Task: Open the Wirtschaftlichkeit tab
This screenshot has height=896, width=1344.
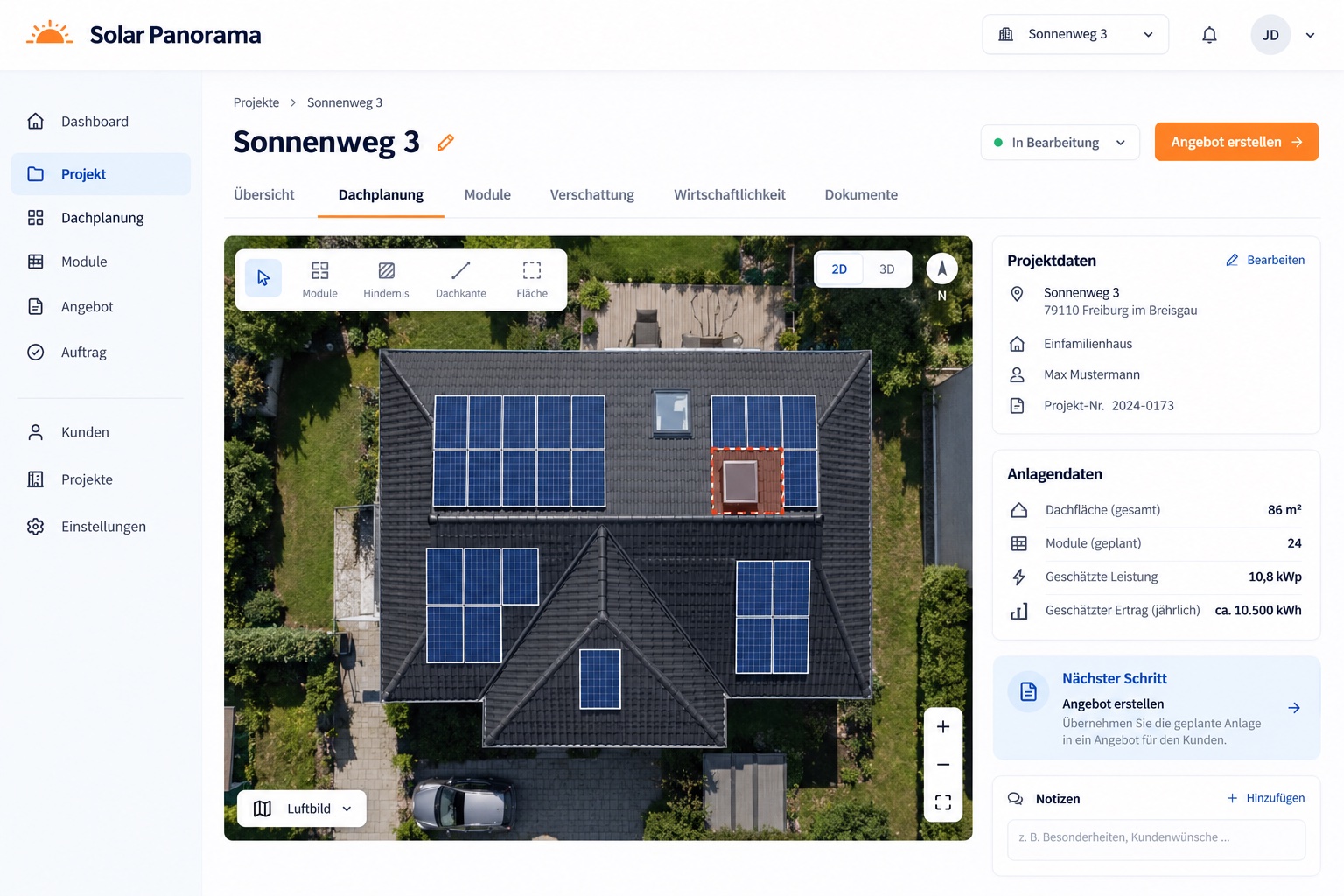Action: tap(730, 194)
